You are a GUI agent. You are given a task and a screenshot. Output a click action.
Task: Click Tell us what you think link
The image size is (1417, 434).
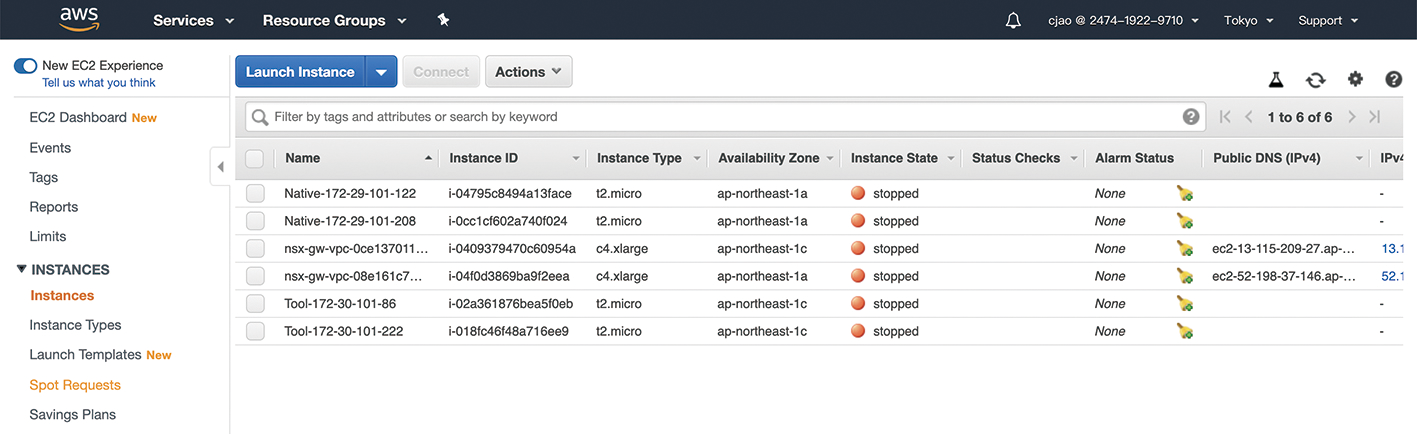pos(99,83)
